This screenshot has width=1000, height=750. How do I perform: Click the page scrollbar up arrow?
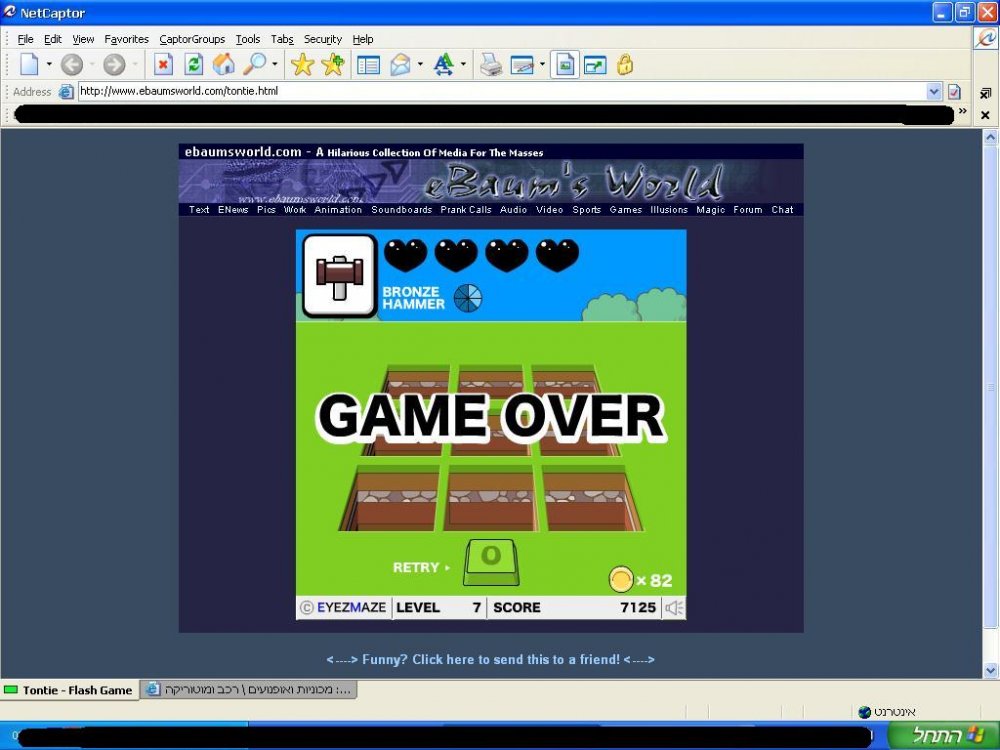coord(990,136)
